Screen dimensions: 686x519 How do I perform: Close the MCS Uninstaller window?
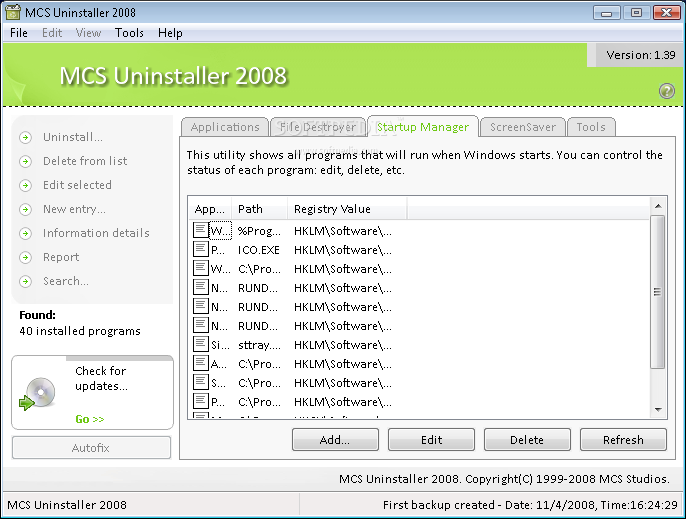[x=666, y=13]
